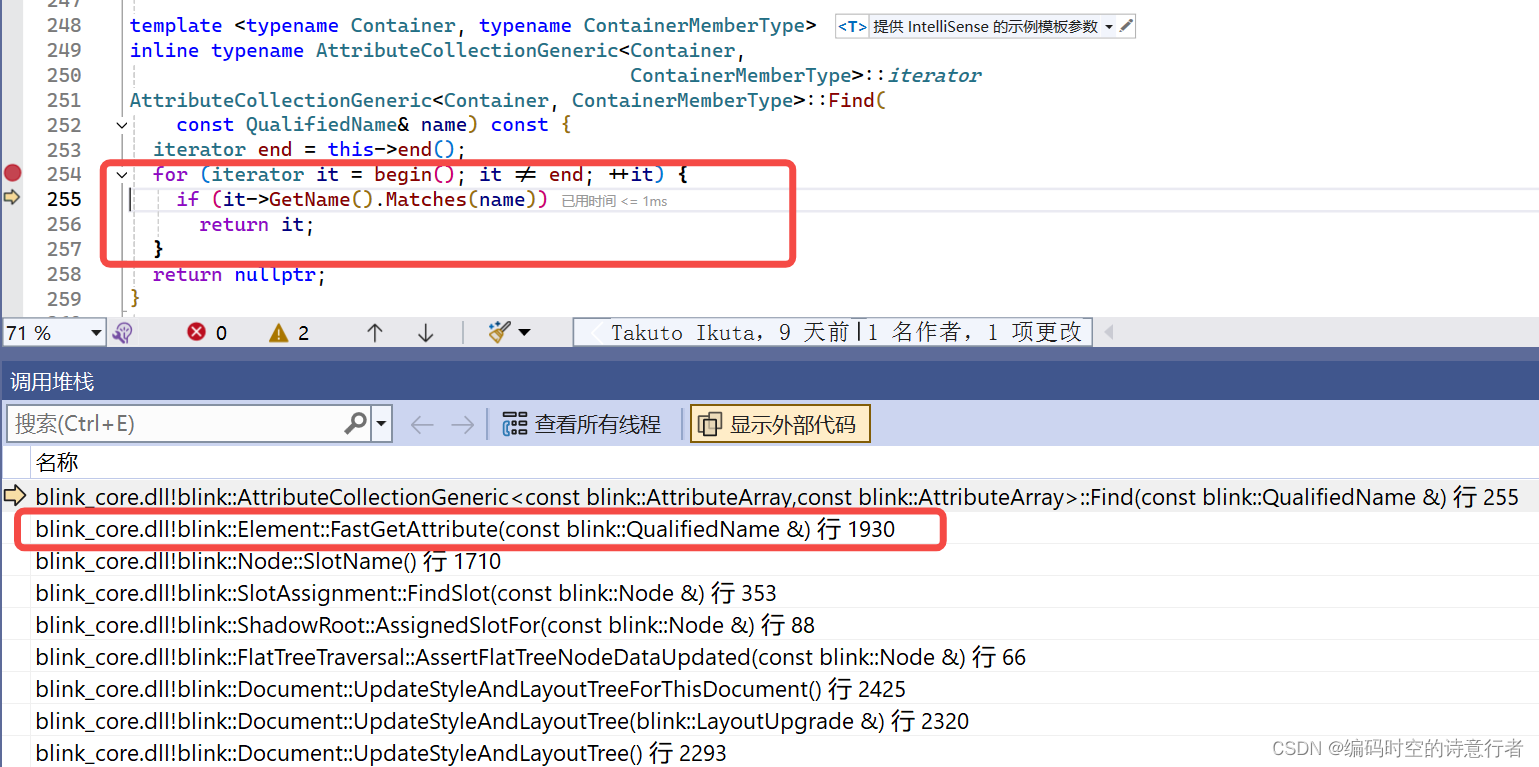Screen dimensions: 1539x767
Task: Click the pencil edit icon for template parameters
Action: [1126, 26]
